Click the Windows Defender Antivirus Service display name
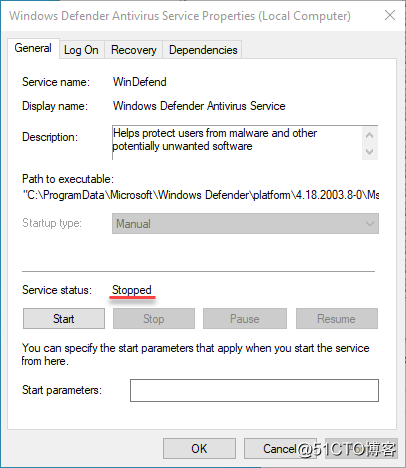406x468 pixels. [199, 106]
